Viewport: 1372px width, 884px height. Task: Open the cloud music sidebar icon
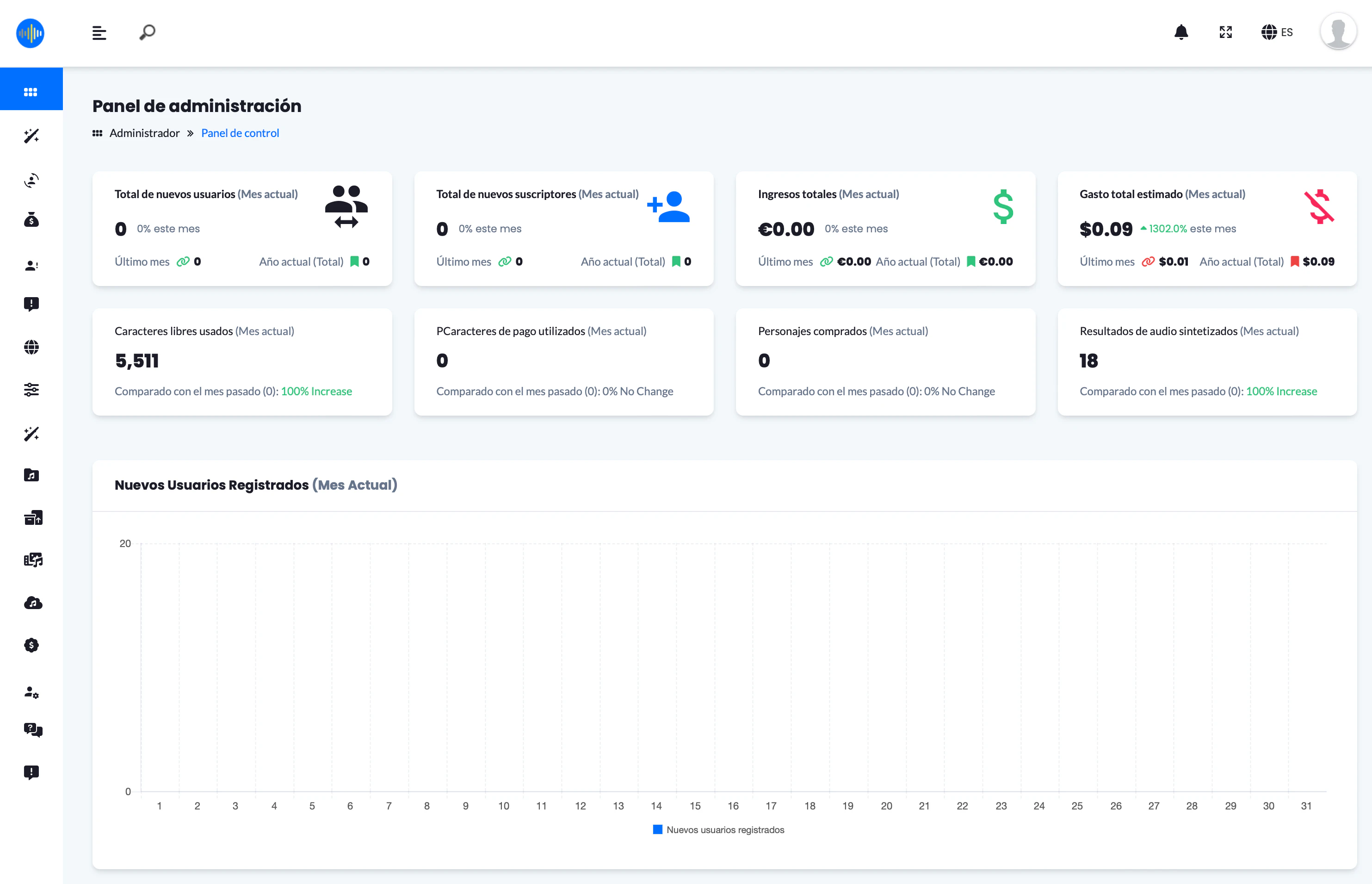[x=33, y=603]
